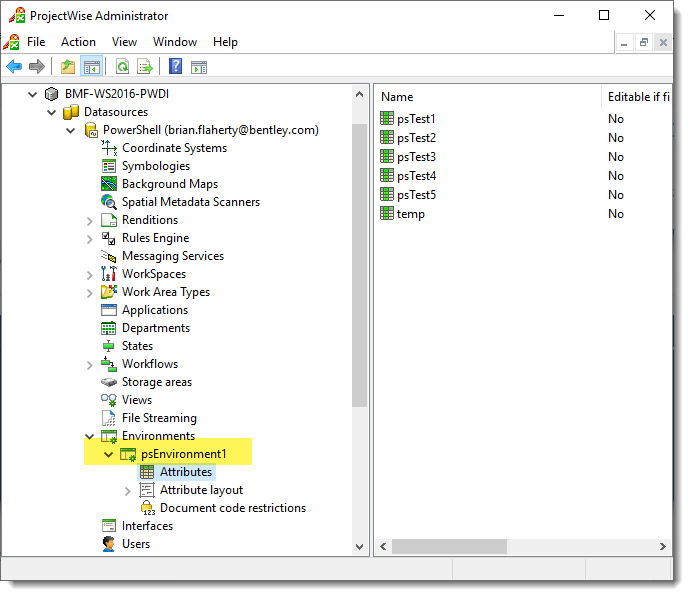
Task: Expand the Attribute layout node
Action: click(x=128, y=490)
